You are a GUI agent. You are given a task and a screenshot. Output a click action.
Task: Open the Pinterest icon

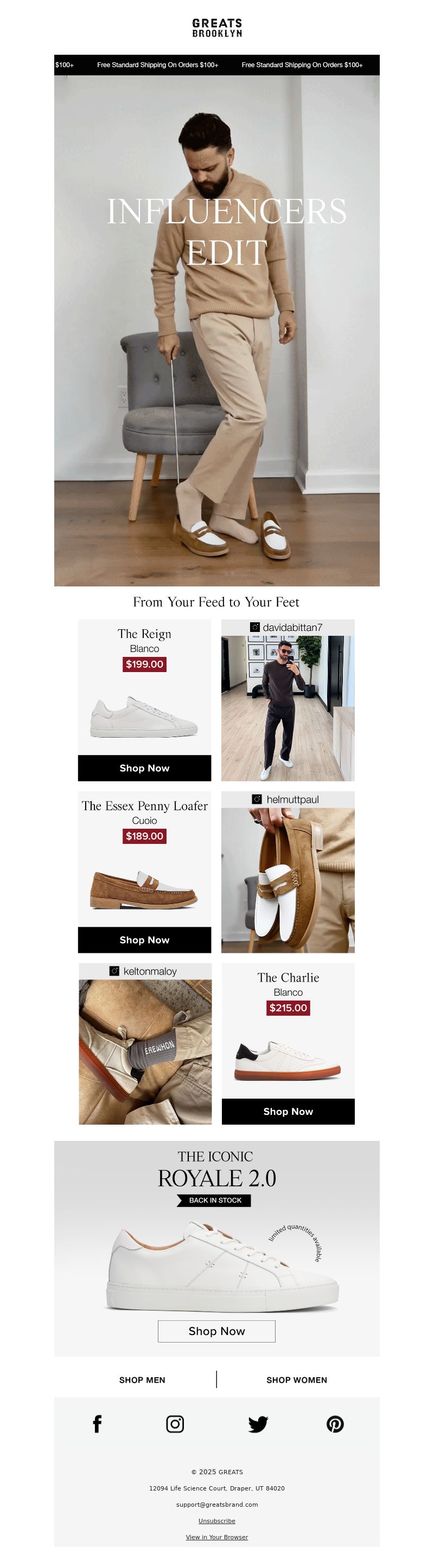point(335,1424)
